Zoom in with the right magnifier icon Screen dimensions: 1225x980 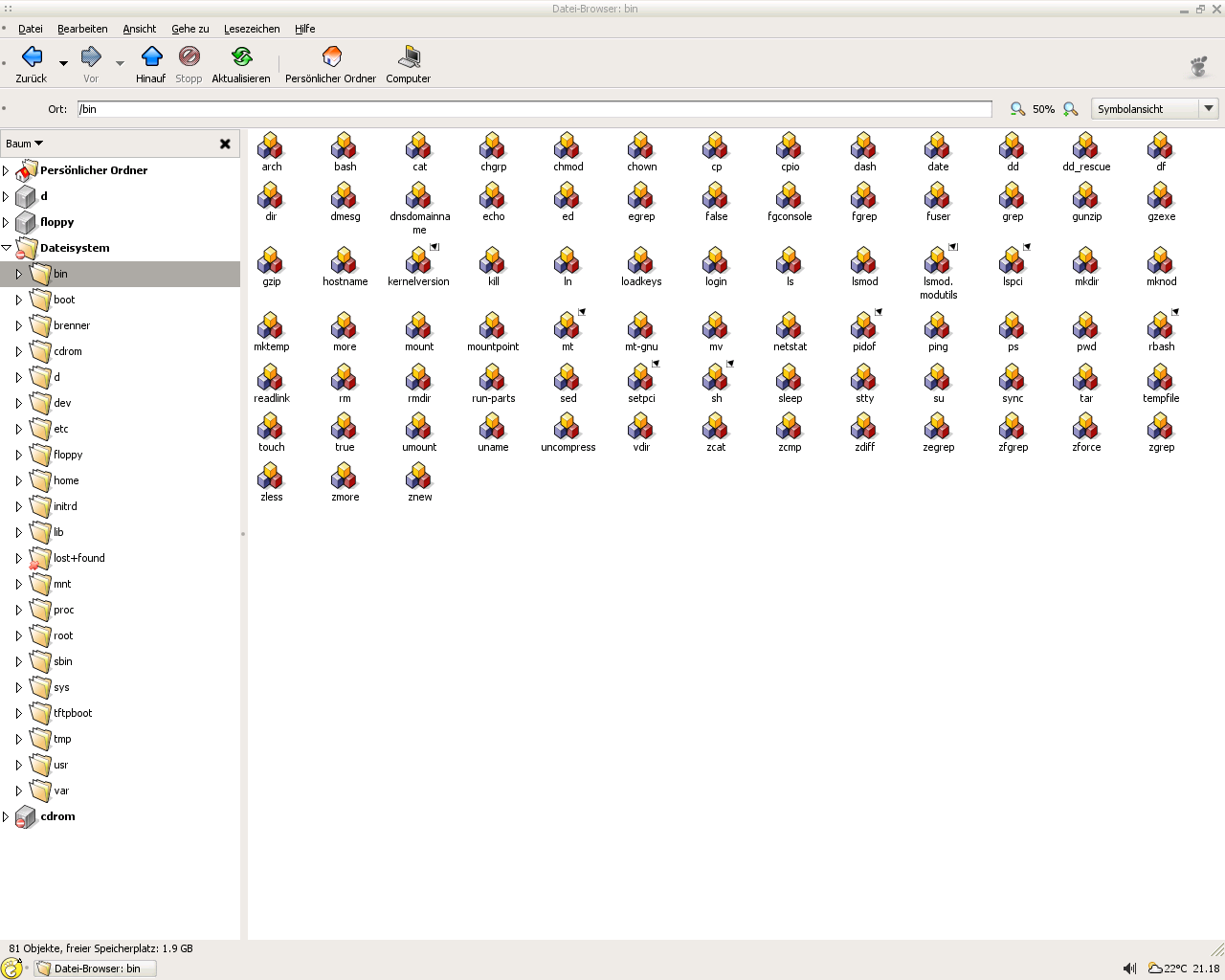[x=1071, y=109]
